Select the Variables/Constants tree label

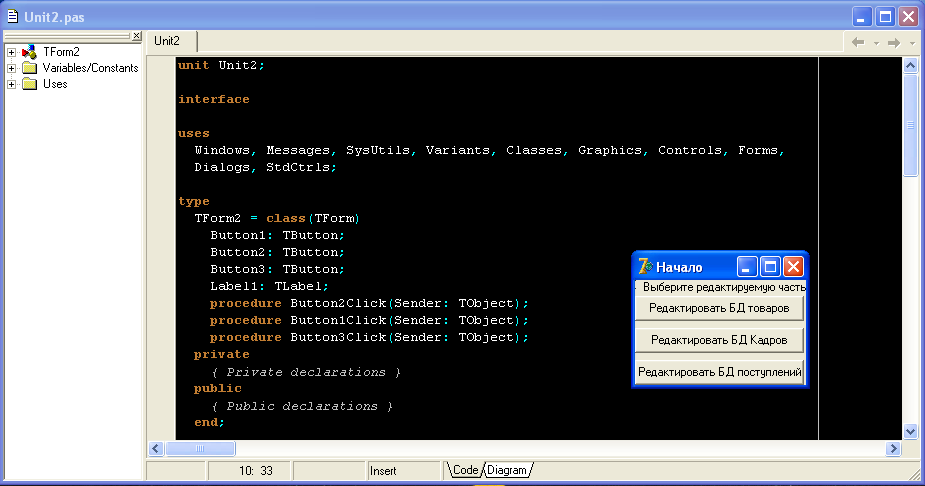pos(90,68)
